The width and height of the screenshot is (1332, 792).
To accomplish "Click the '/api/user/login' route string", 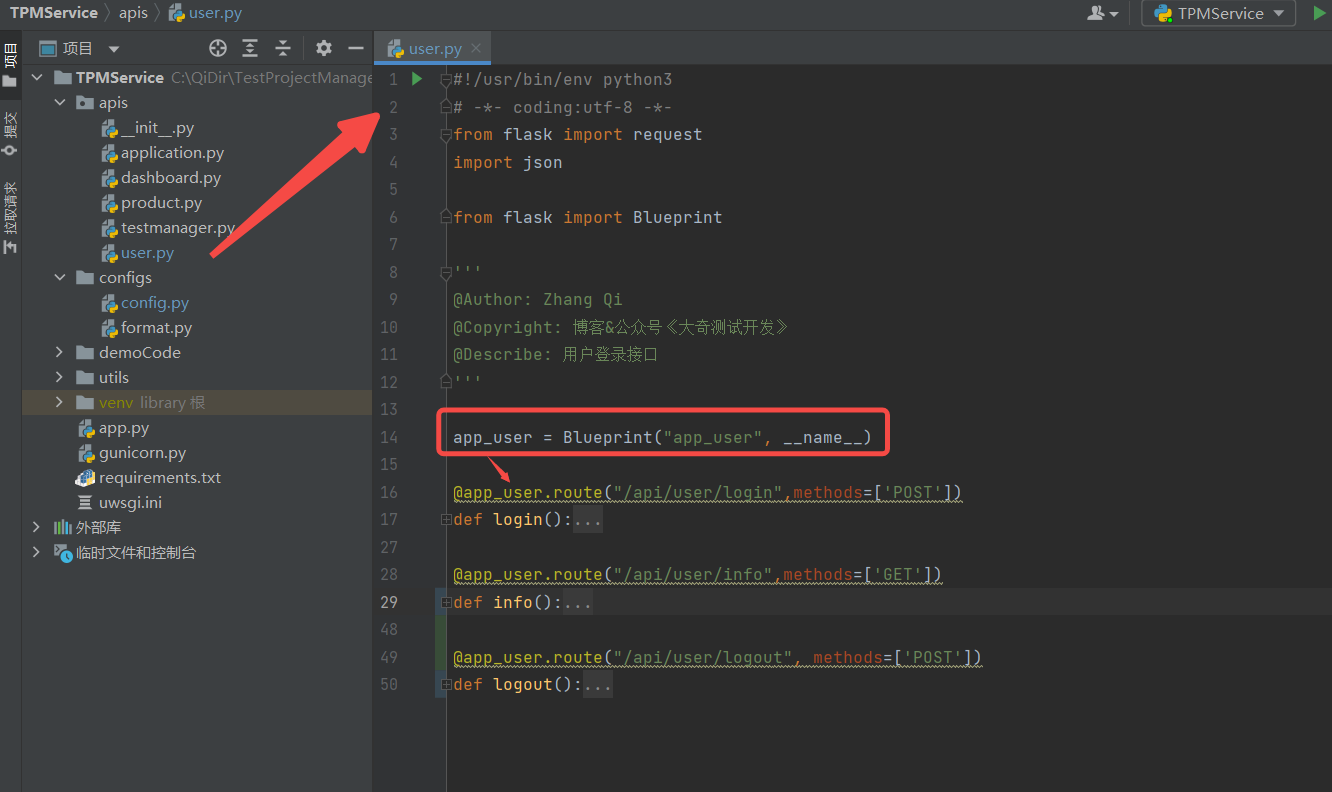I will (696, 492).
